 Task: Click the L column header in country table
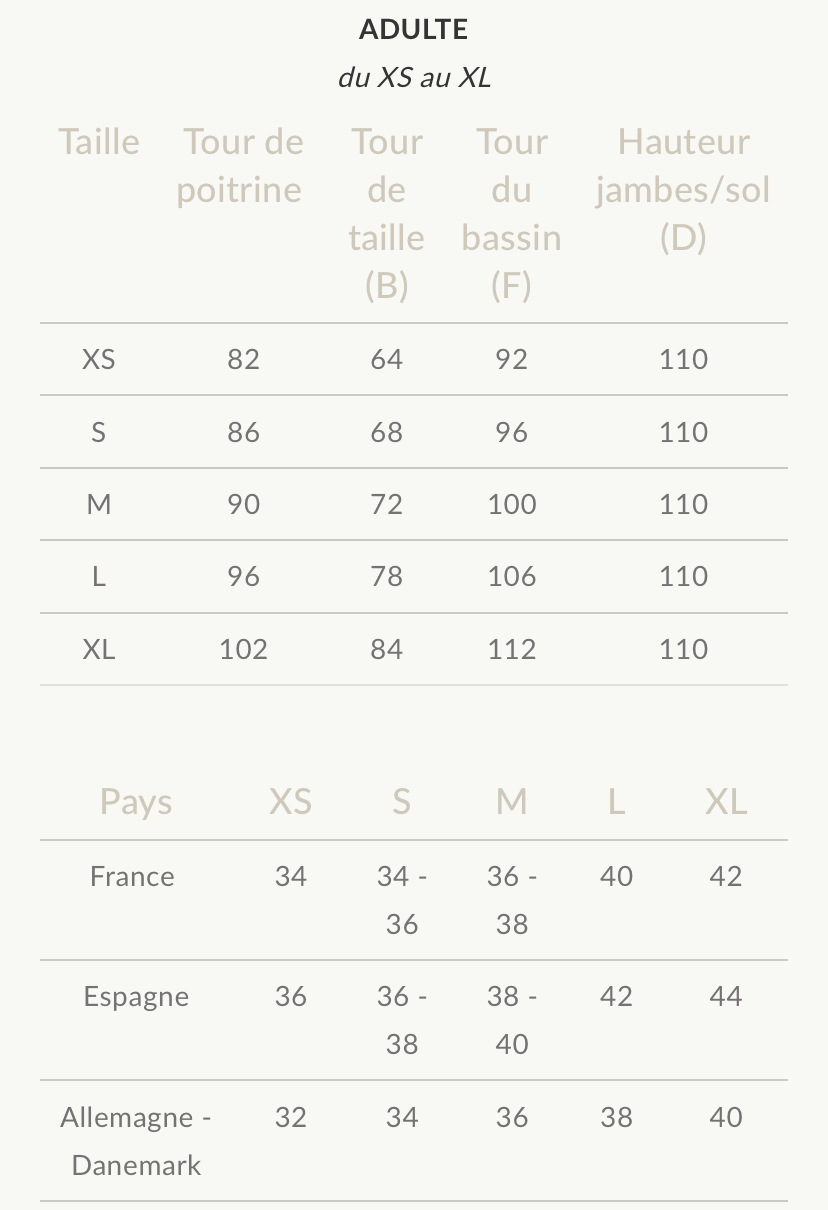(616, 802)
